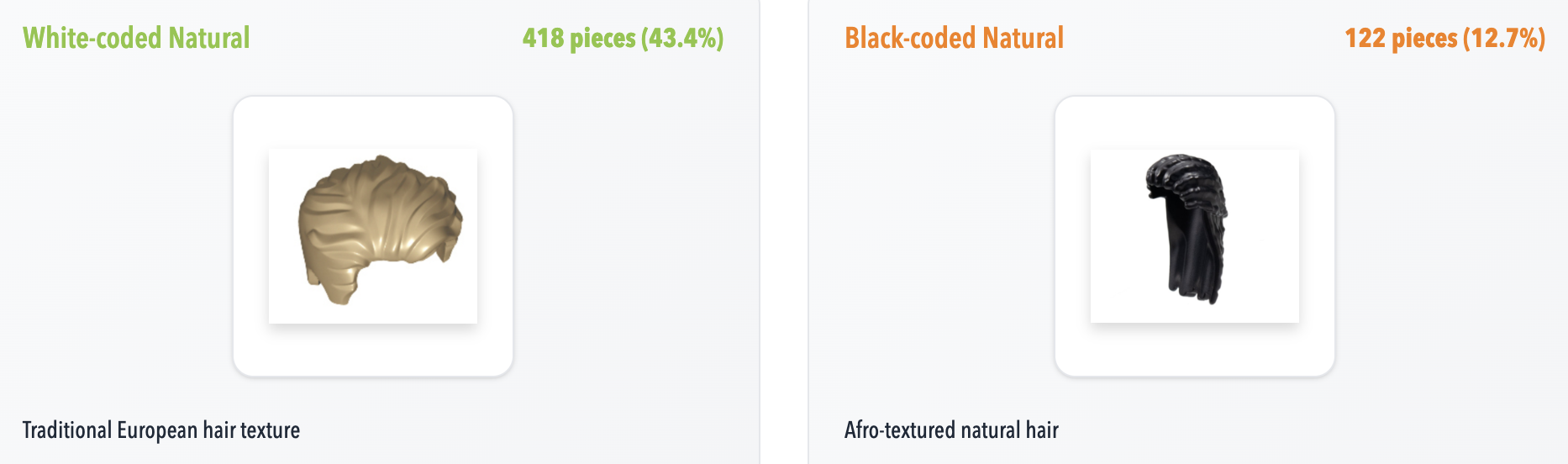This screenshot has width=1568, height=464.
Task: Select the Black-coded Natural heading
Action: click(954, 39)
